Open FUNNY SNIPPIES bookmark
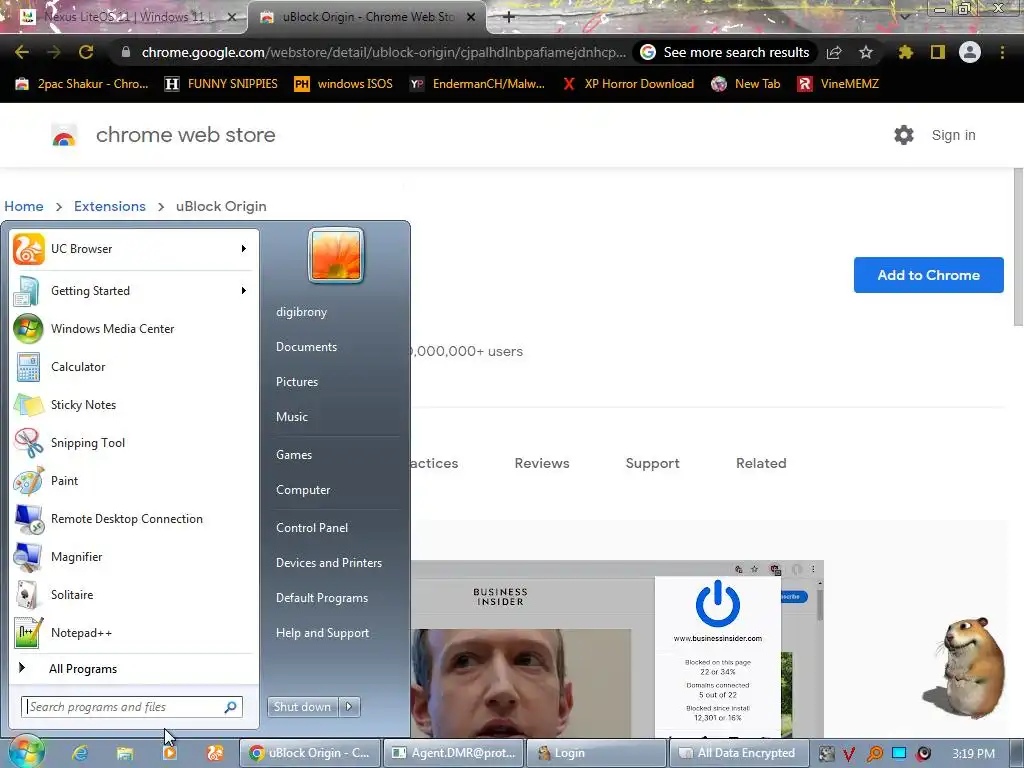 click(x=221, y=84)
